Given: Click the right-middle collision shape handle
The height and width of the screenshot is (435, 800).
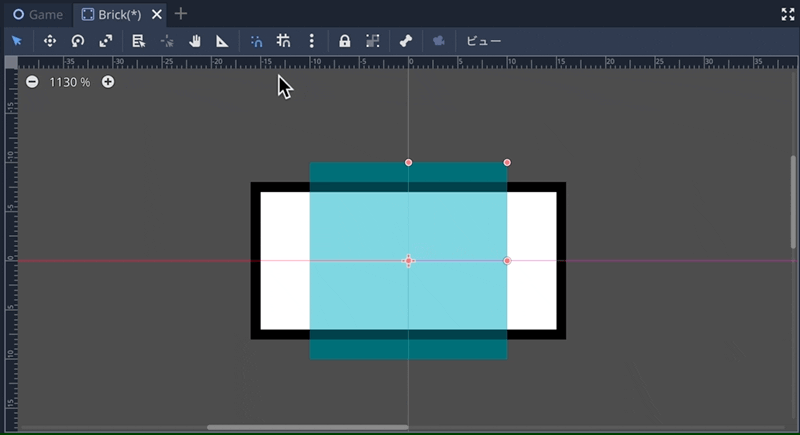Looking at the screenshot, I should (507, 261).
